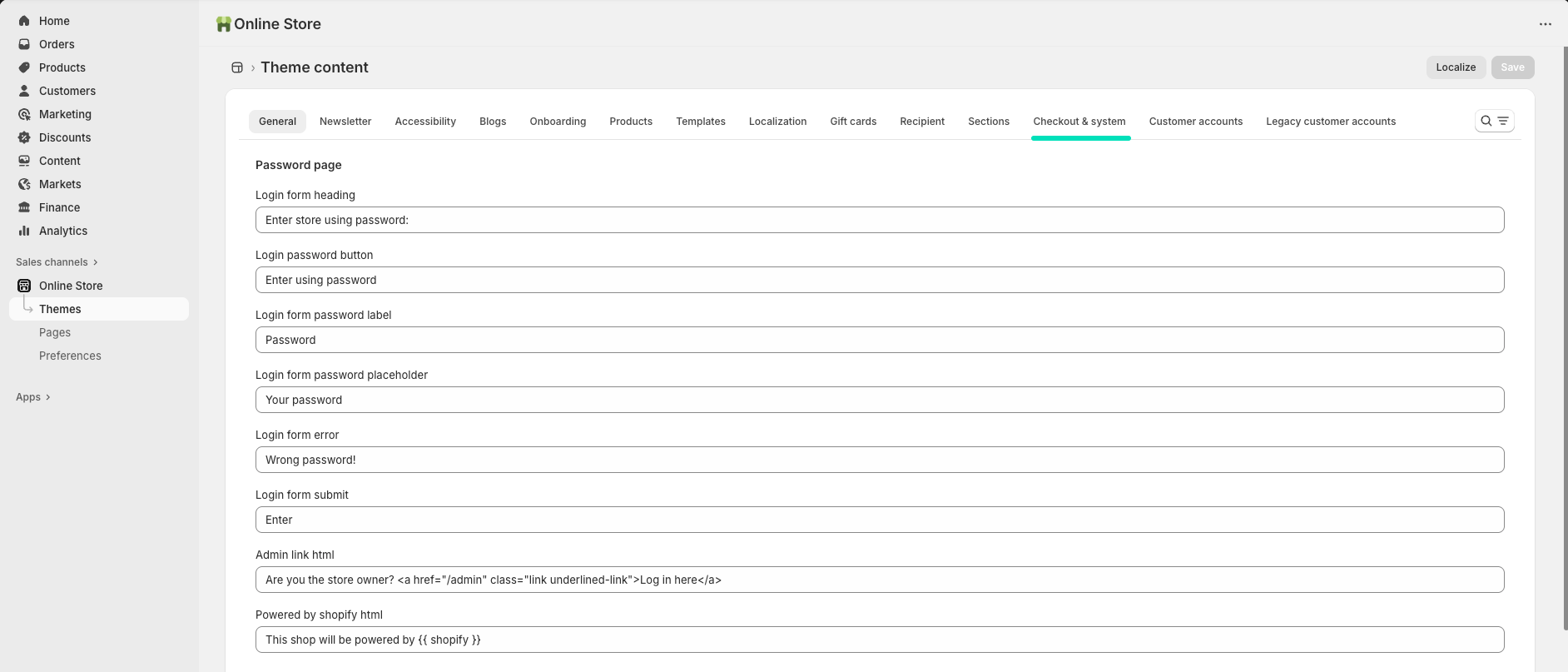Open the three-dot more actions menu
The height and width of the screenshot is (672, 1568).
point(1546,24)
